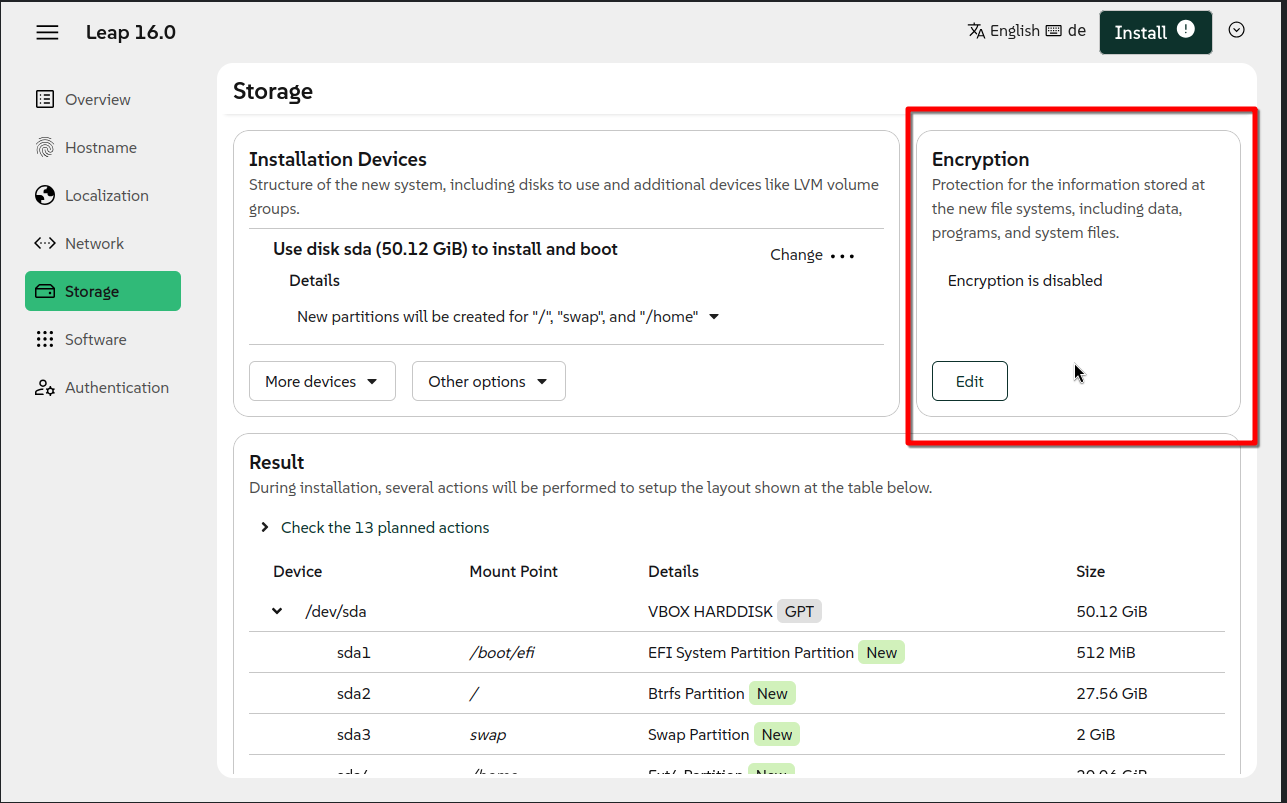Viewport: 1287px width, 803px height.
Task: Open the Software section
Action: (x=95, y=339)
